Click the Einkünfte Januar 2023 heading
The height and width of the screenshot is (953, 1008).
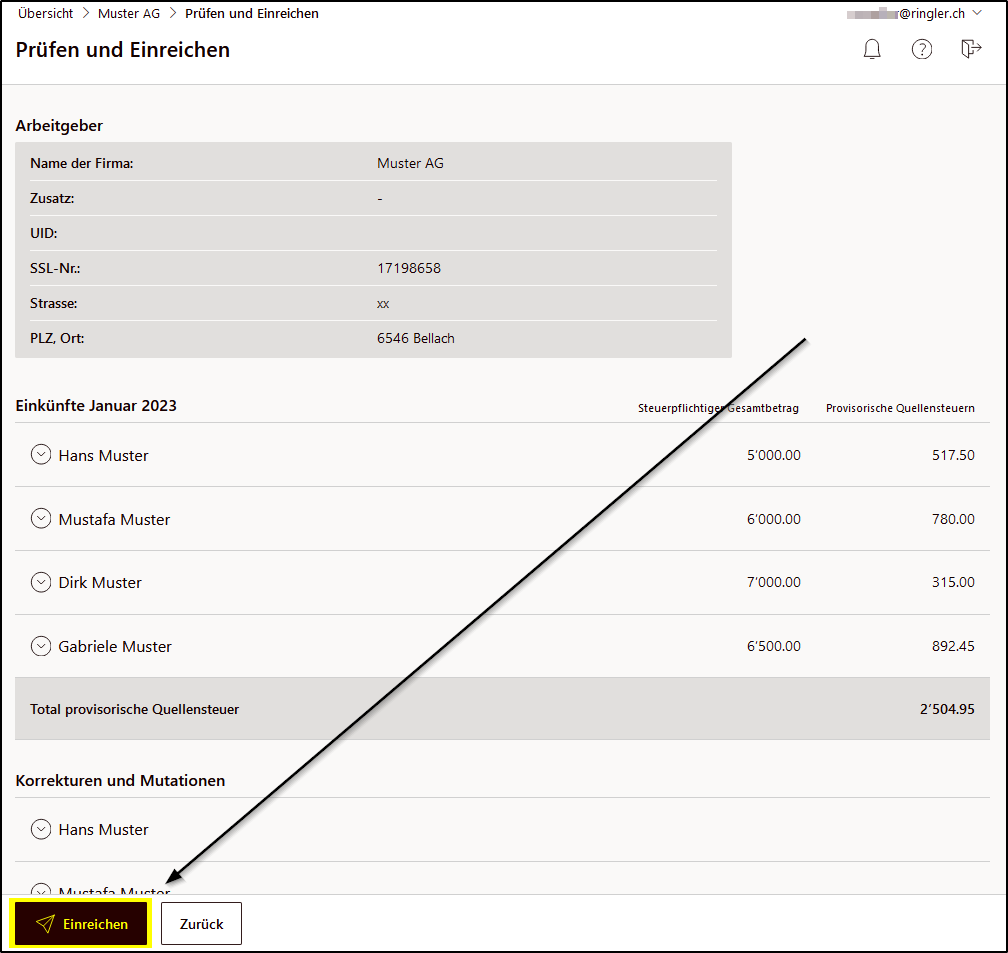pyautogui.click(x=96, y=406)
